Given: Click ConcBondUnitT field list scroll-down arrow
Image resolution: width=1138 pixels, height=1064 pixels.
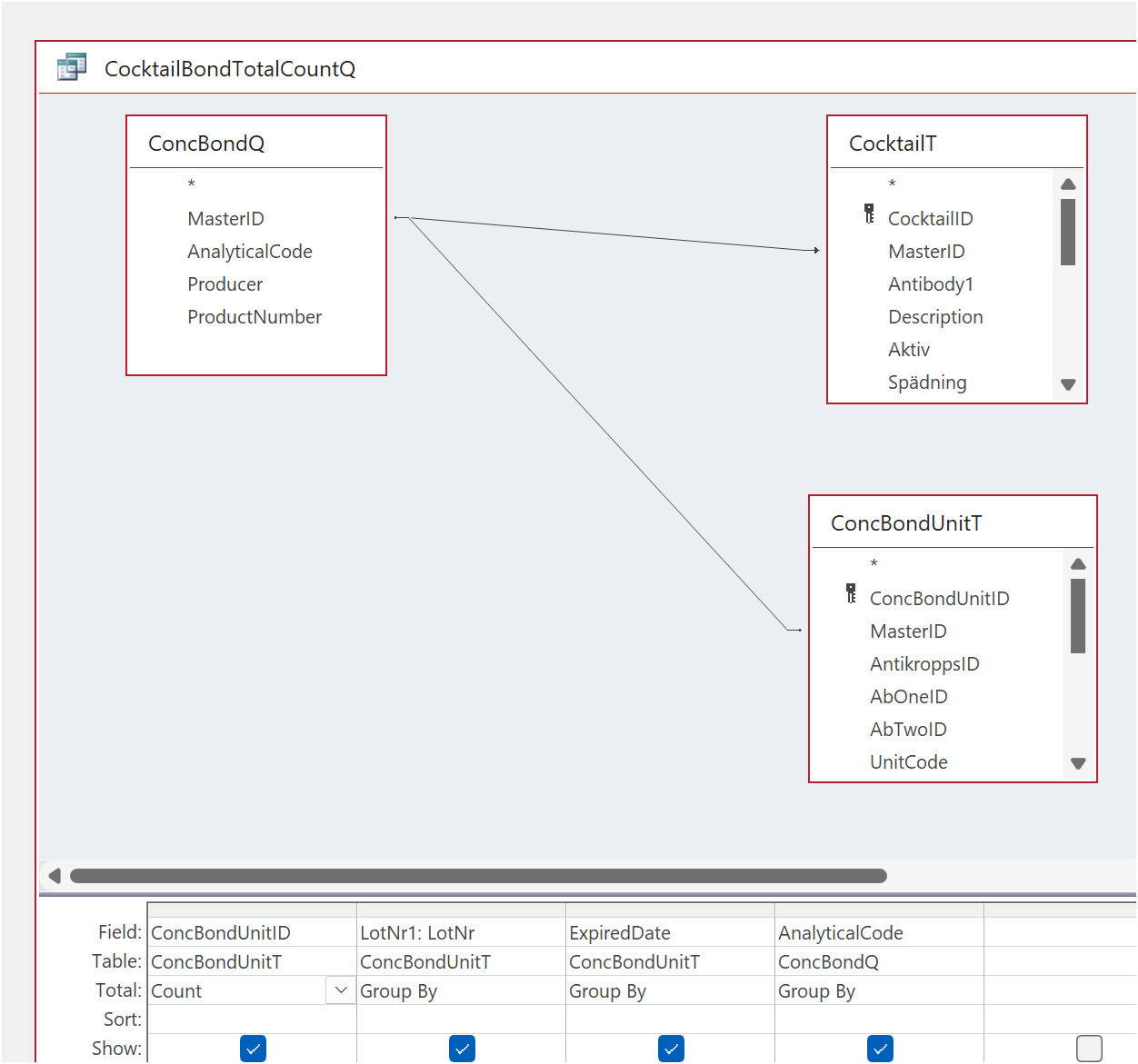Looking at the screenshot, I should pos(1078,763).
